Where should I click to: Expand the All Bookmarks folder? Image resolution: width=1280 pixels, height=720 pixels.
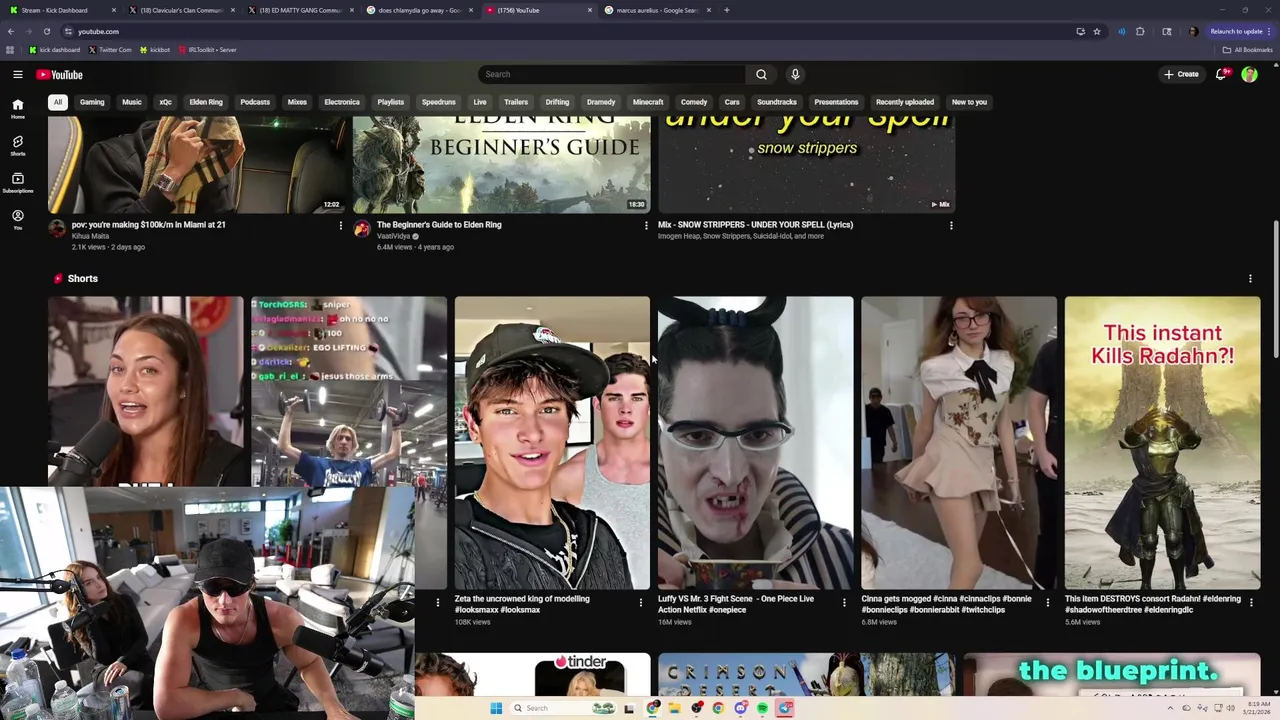1247,50
